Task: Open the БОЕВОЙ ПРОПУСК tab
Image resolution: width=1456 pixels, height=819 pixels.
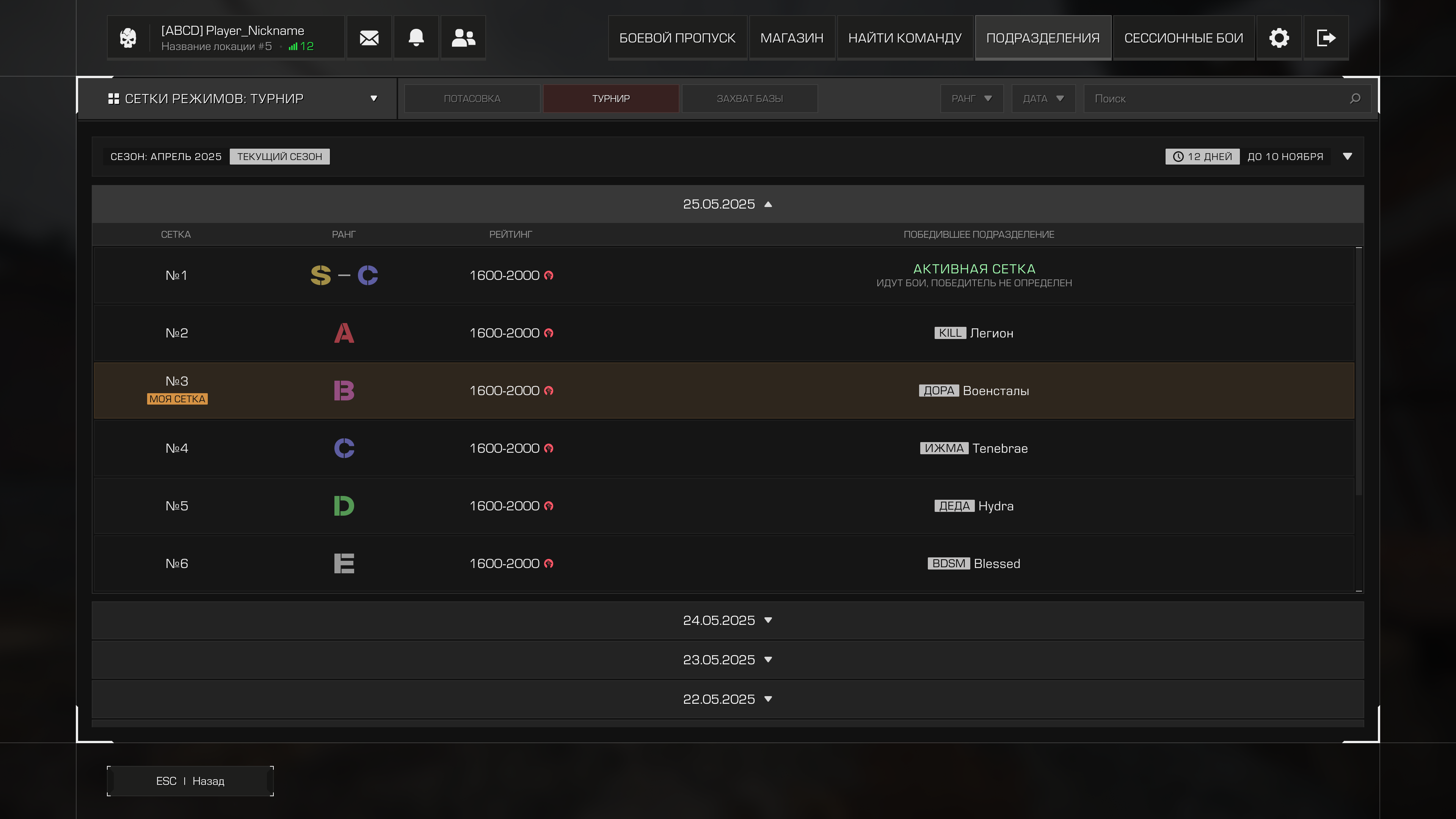Action: click(x=677, y=38)
